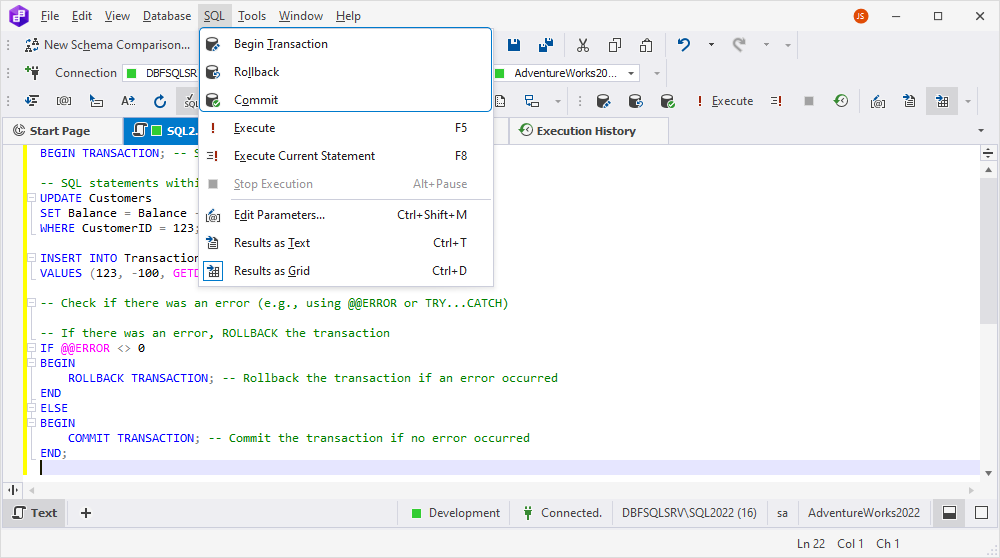Screen dimensions: 1000x558
Task: Select Commit from SQL menu
Action: [345, 100]
